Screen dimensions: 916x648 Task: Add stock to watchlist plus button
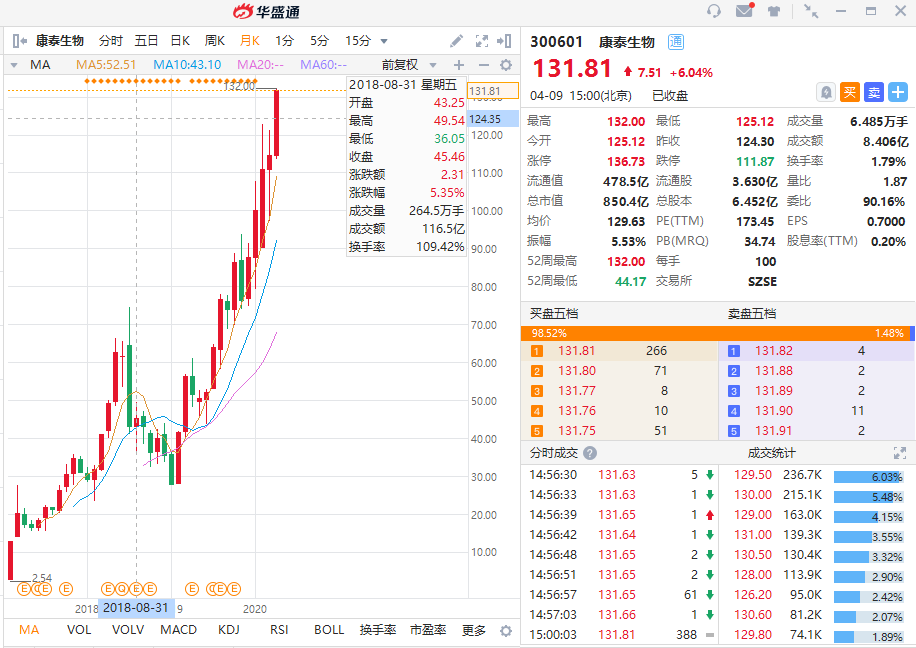coord(898,92)
